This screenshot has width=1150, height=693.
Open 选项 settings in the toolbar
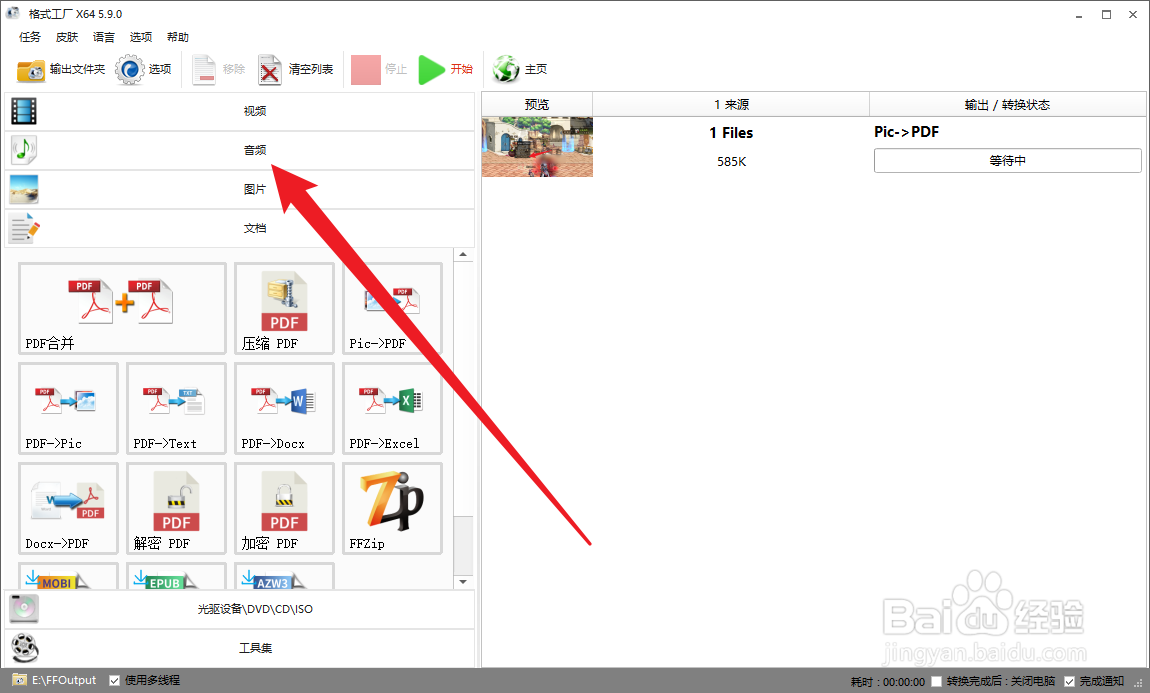click(x=144, y=70)
